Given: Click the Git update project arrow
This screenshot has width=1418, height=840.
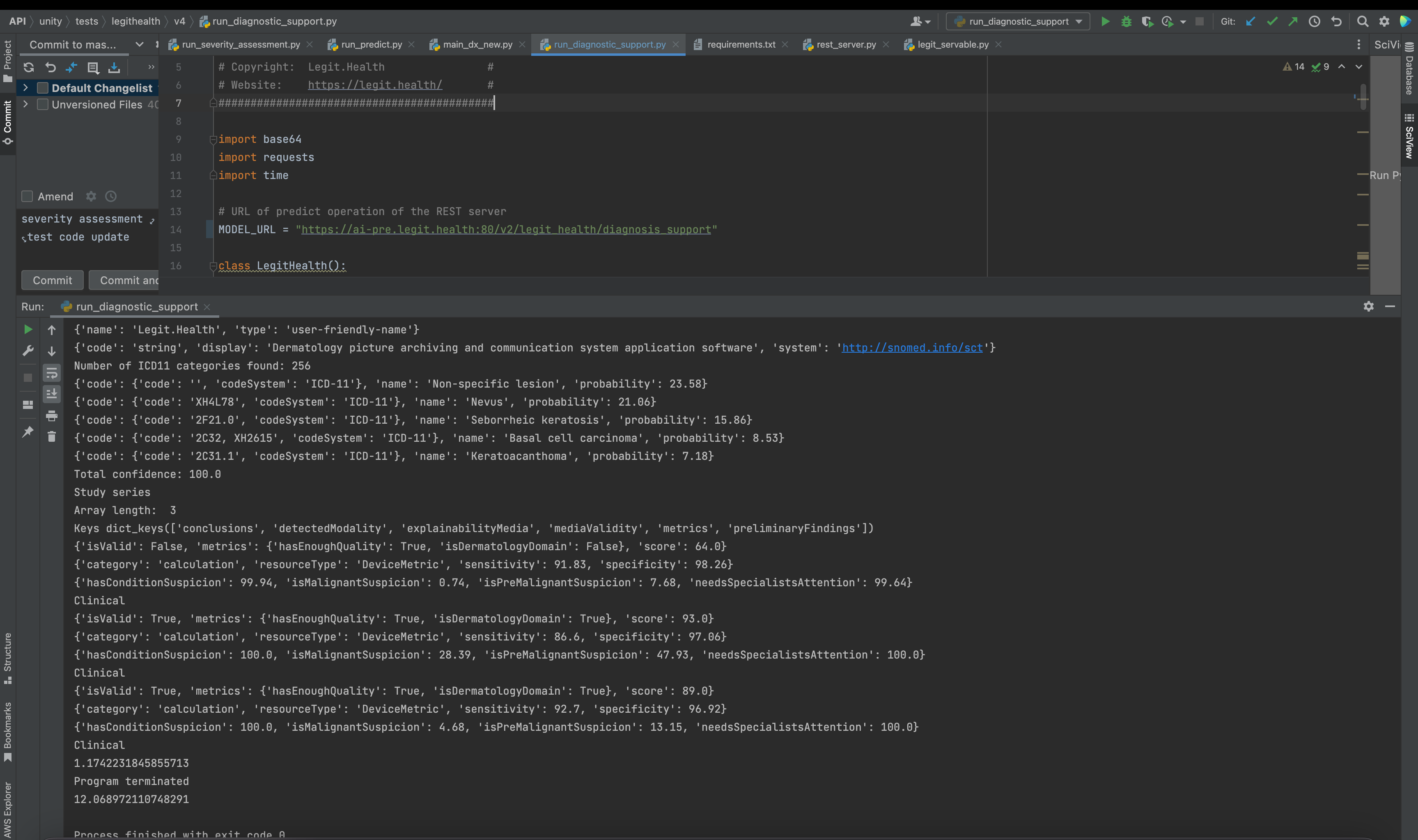Looking at the screenshot, I should click(1250, 21).
